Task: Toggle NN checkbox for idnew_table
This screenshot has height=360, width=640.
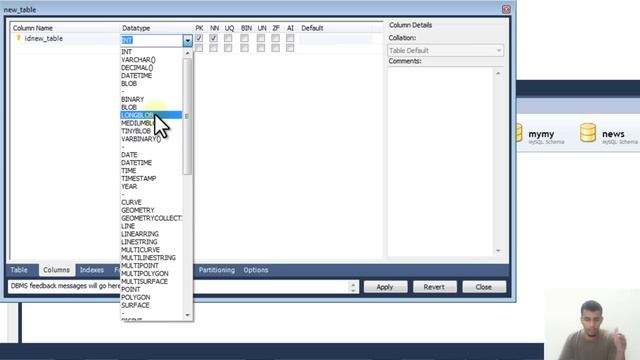Action: (213, 38)
